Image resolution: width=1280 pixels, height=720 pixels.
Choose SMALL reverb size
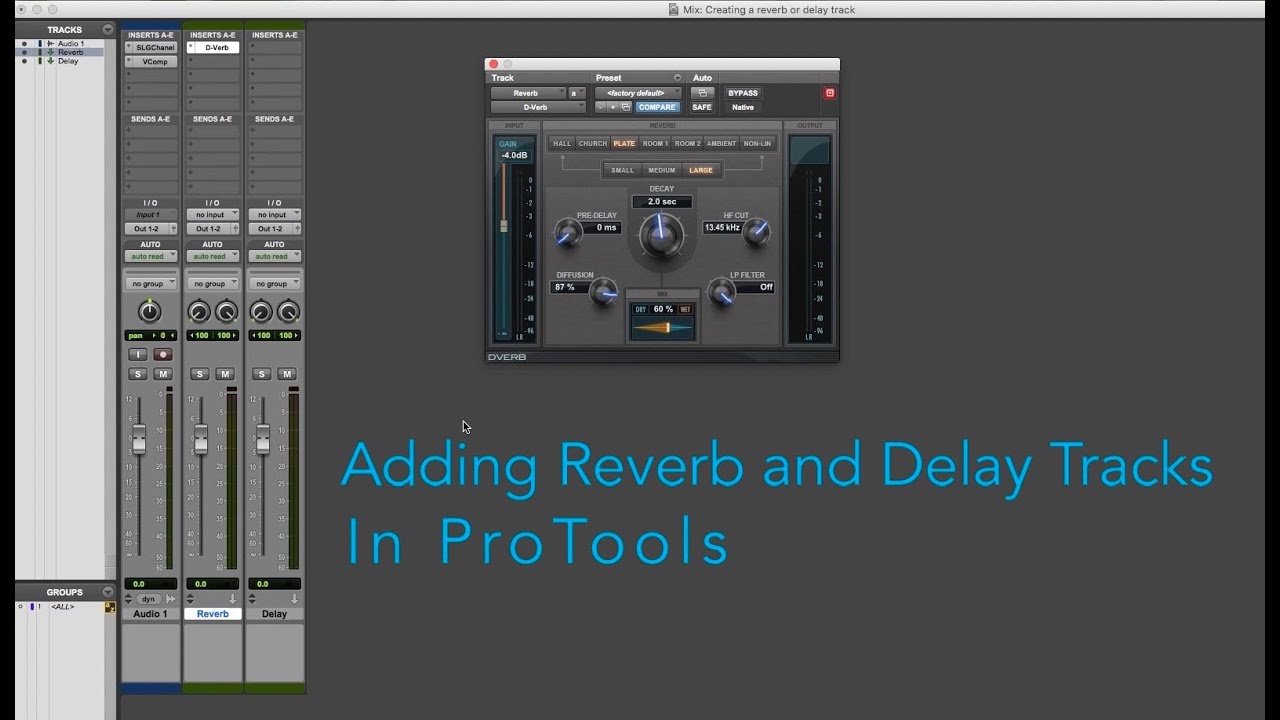(623, 170)
